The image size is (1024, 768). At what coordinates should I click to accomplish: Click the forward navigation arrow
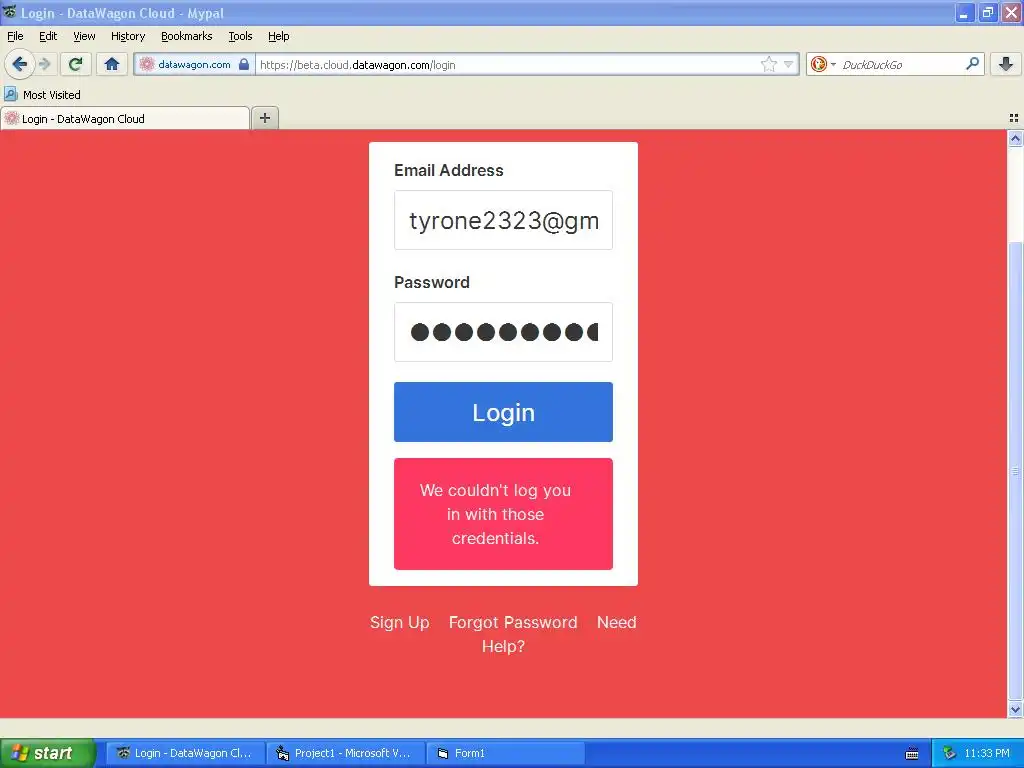44,64
